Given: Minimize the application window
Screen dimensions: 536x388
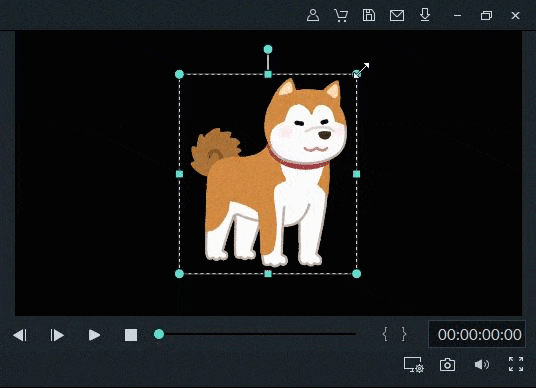Looking at the screenshot, I should click(458, 15).
